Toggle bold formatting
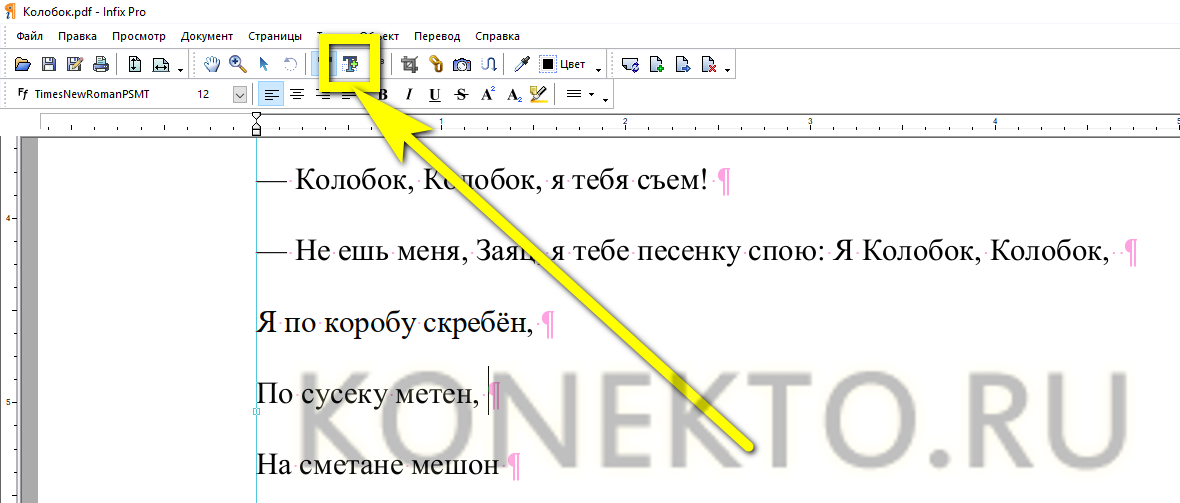The height and width of the screenshot is (503, 1180). coord(382,95)
